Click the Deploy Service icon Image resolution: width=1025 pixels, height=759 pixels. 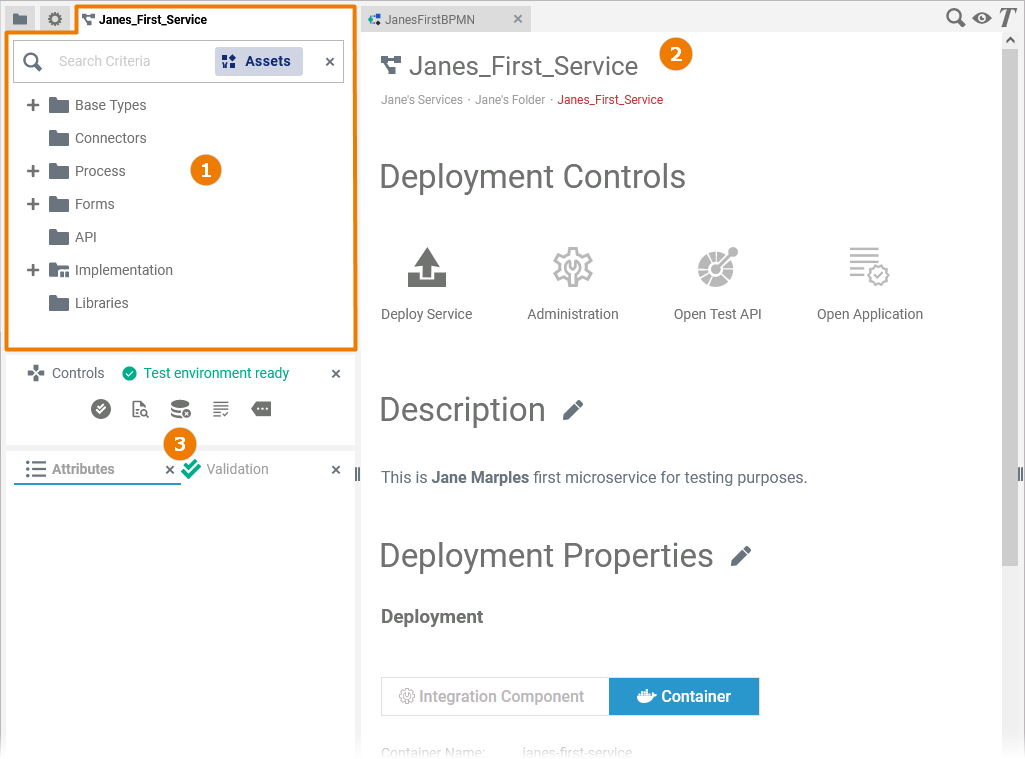(x=427, y=268)
